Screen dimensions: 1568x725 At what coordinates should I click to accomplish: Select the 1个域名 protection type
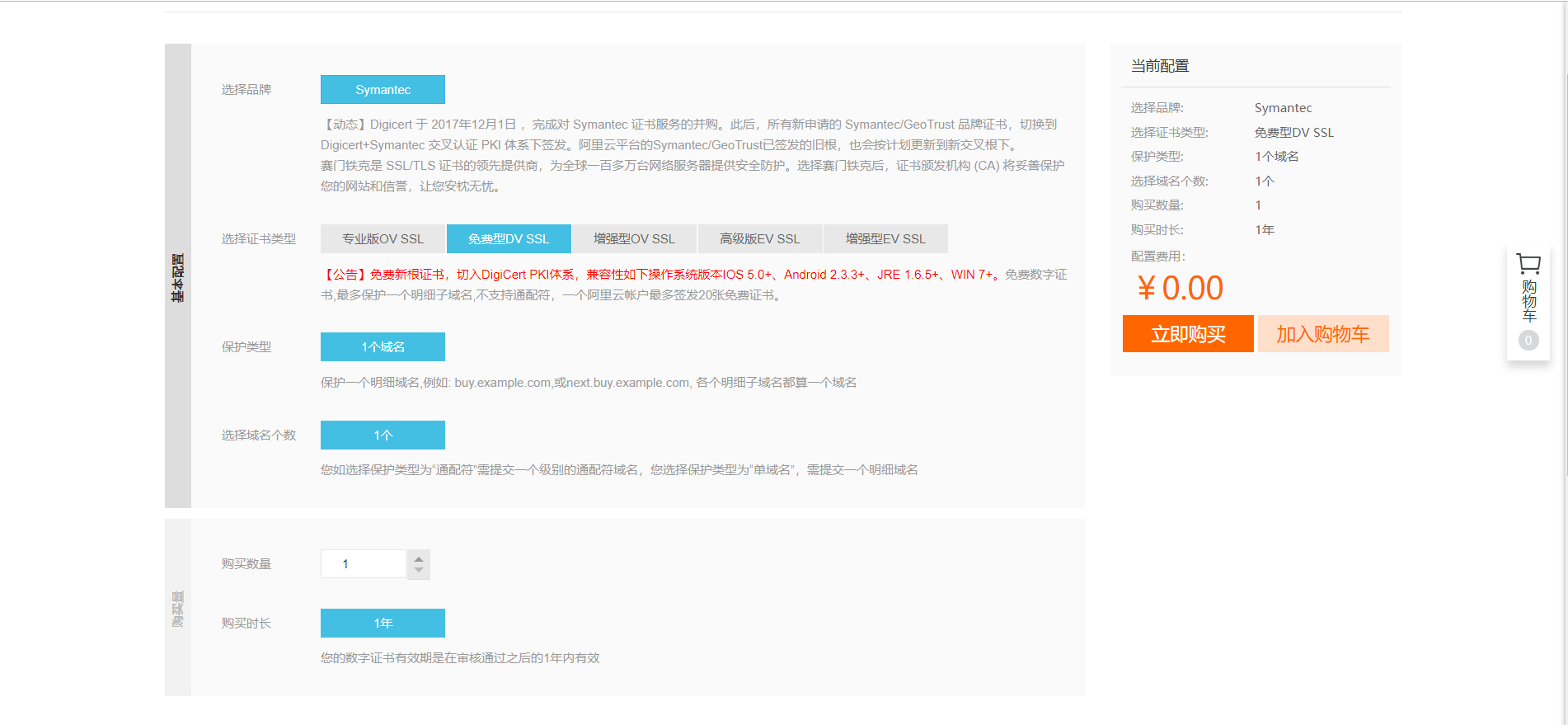click(x=383, y=346)
